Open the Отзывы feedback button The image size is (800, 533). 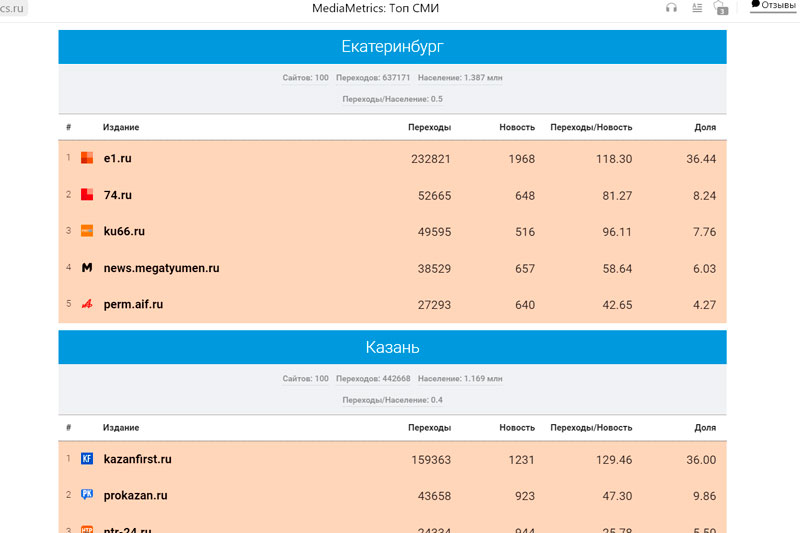tap(773, 6)
